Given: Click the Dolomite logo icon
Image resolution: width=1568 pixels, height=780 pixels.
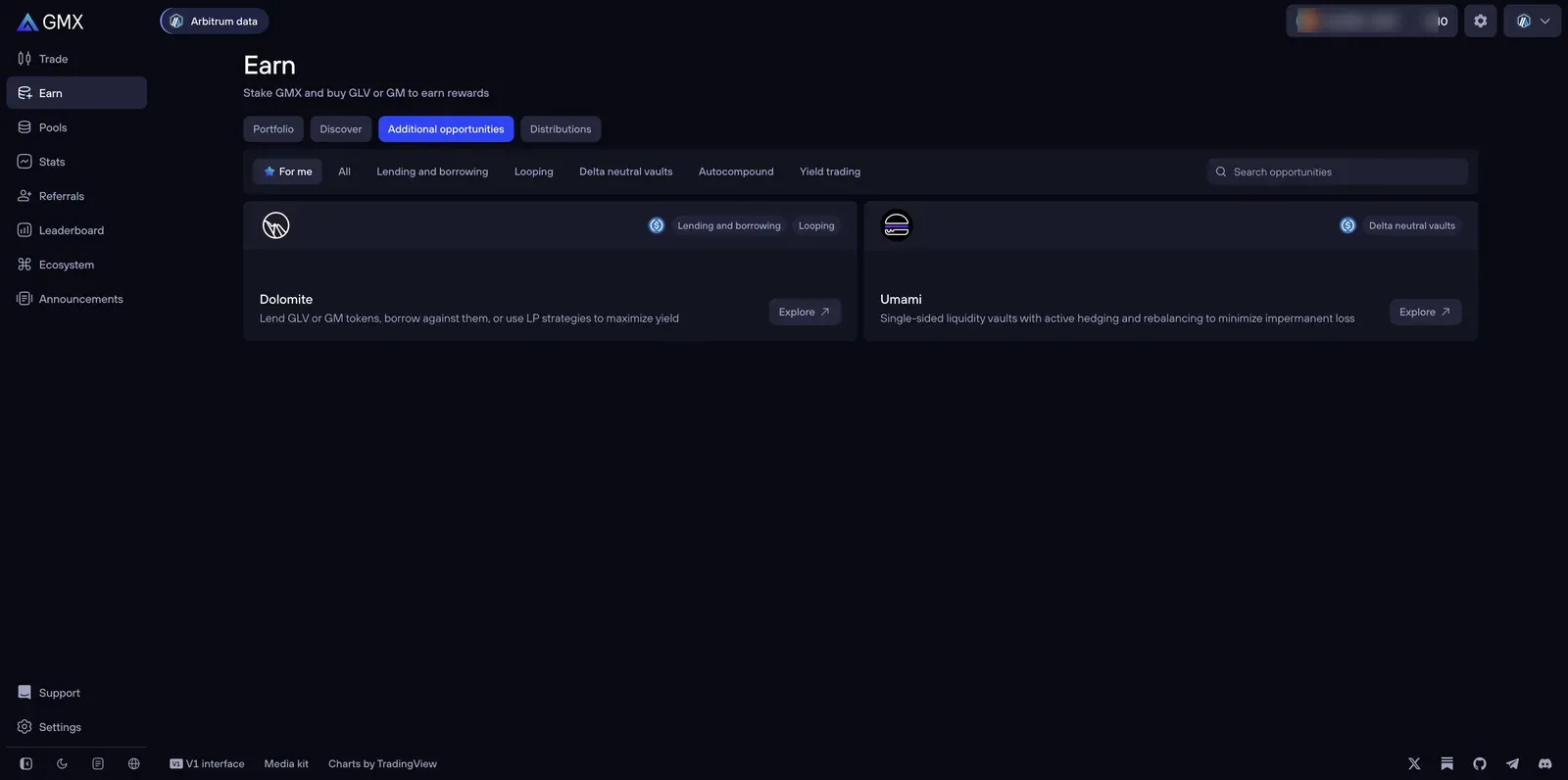Looking at the screenshot, I should [276, 225].
